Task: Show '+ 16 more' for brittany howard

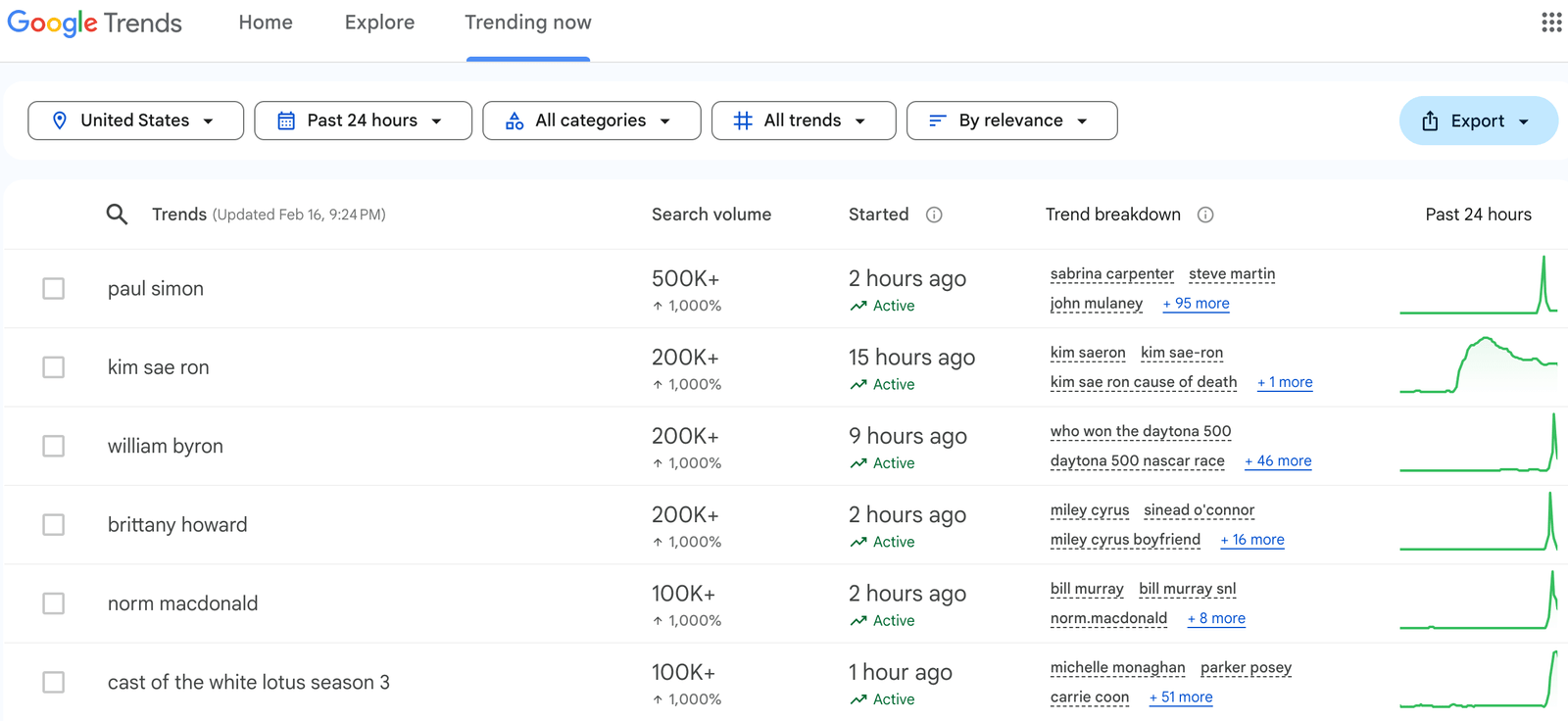Action: 1252,540
